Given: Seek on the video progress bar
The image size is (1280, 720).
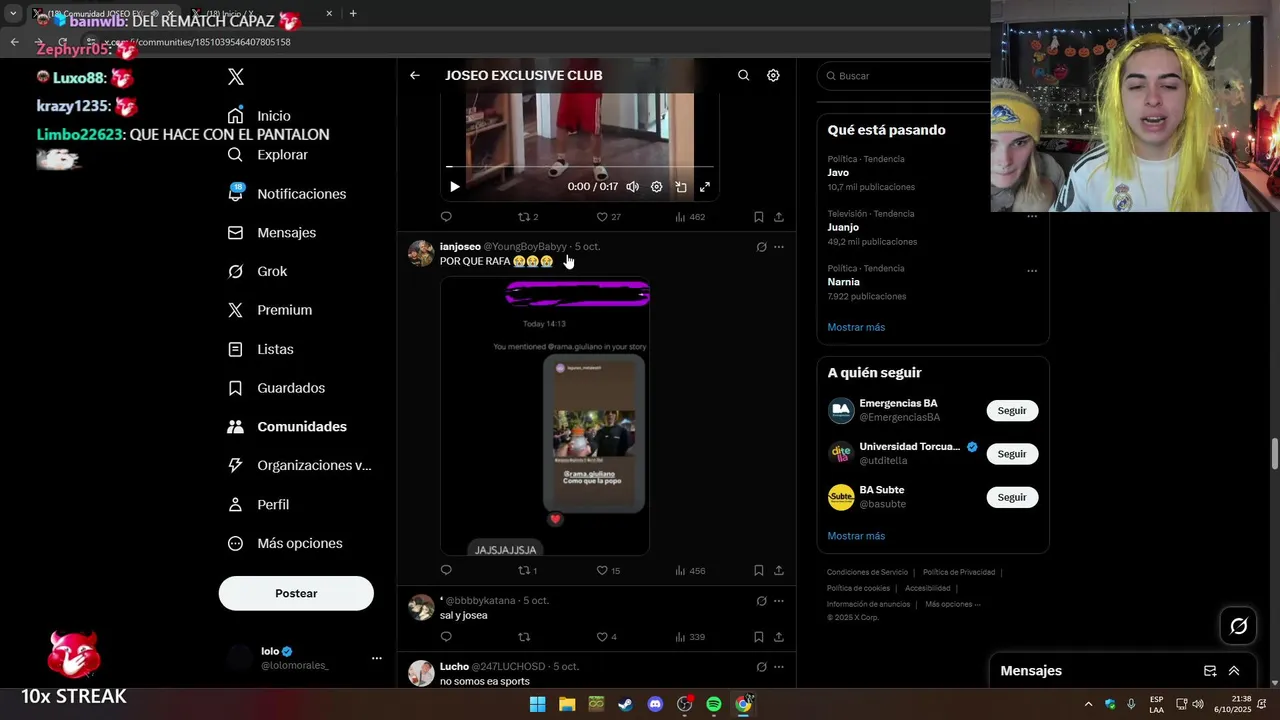Looking at the screenshot, I should (580, 167).
